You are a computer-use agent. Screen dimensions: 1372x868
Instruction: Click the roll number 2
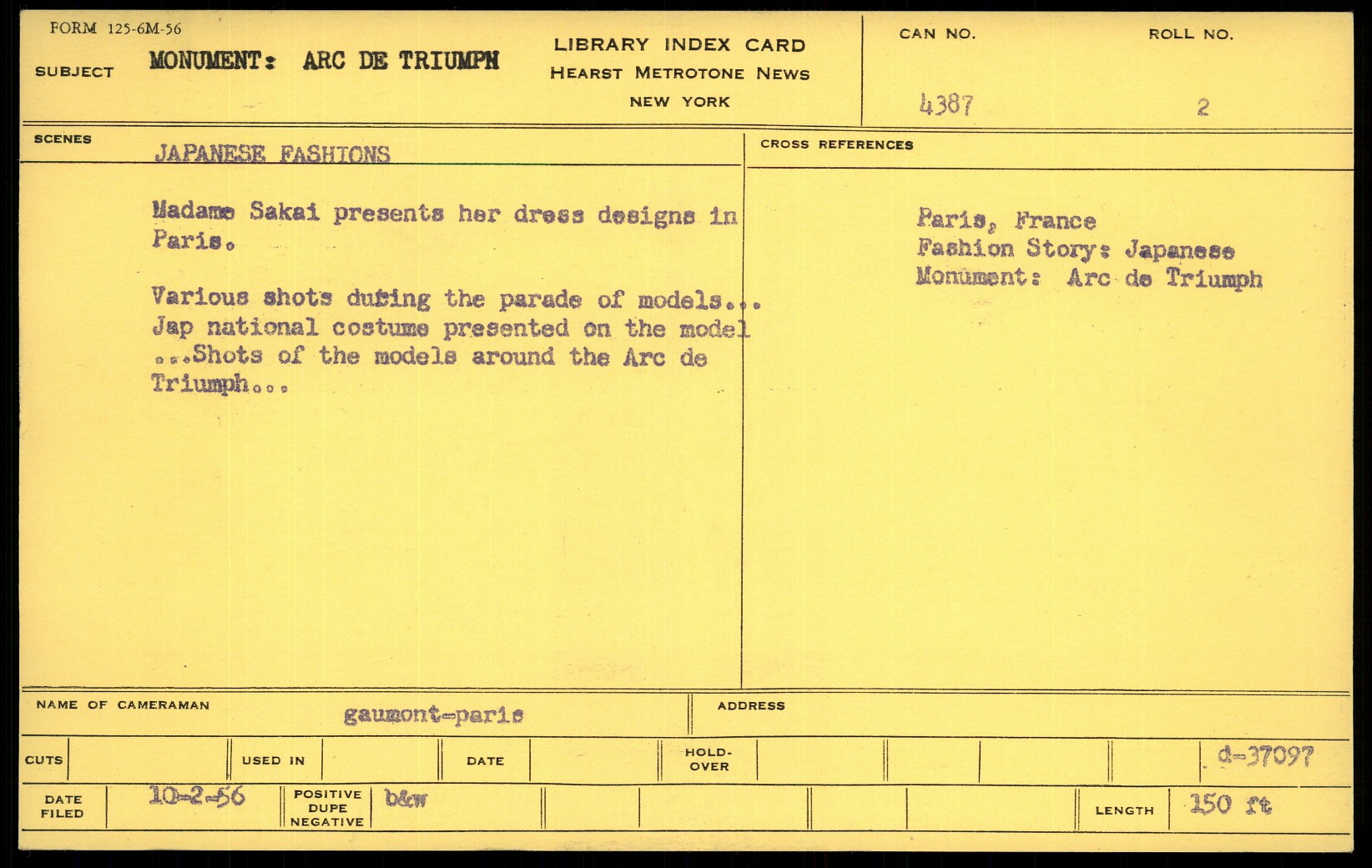[x=1203, y=107]
